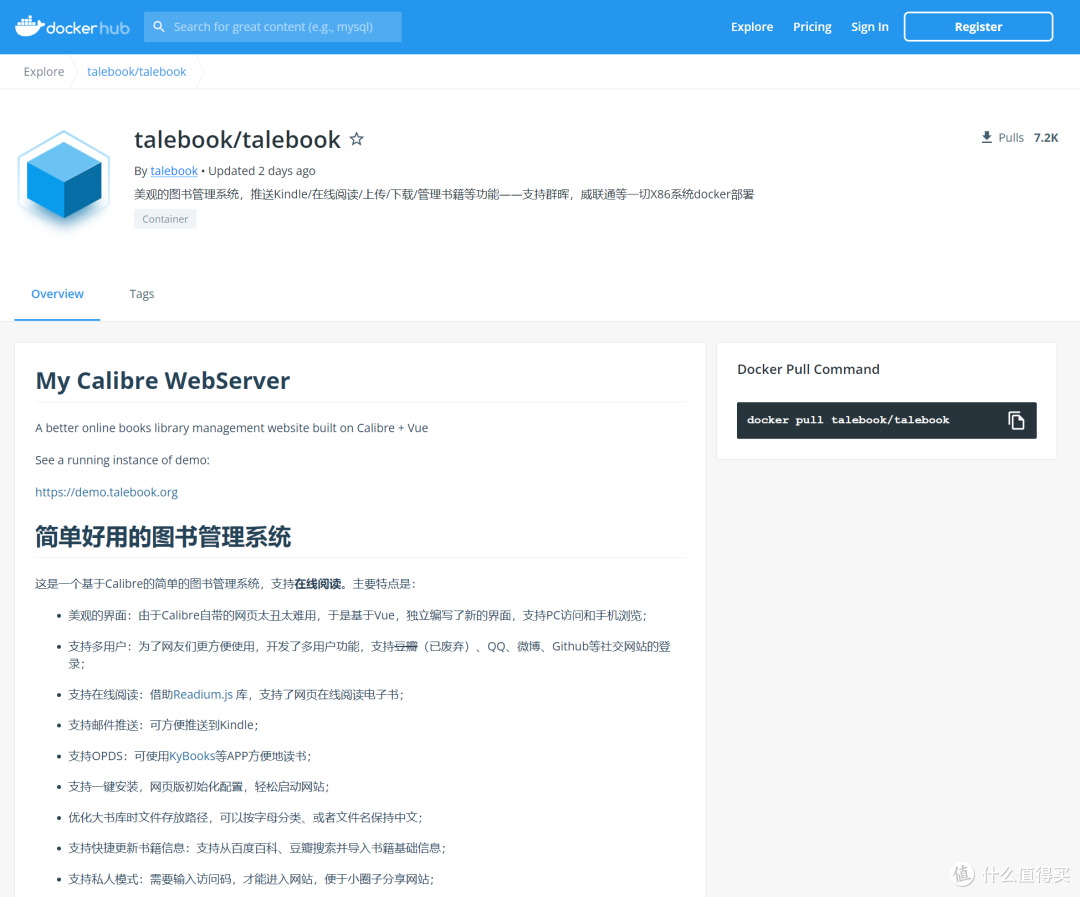
Task: Click the talebook publisher link
Action: point(173,170)
